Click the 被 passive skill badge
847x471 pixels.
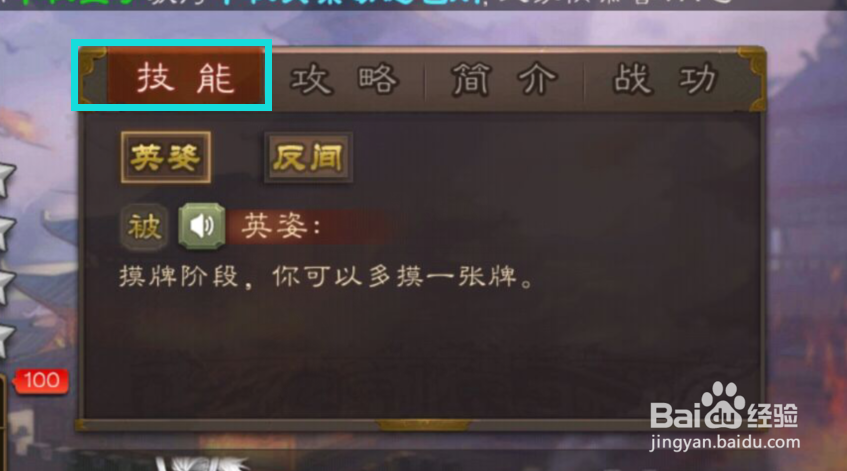point(144,226)
